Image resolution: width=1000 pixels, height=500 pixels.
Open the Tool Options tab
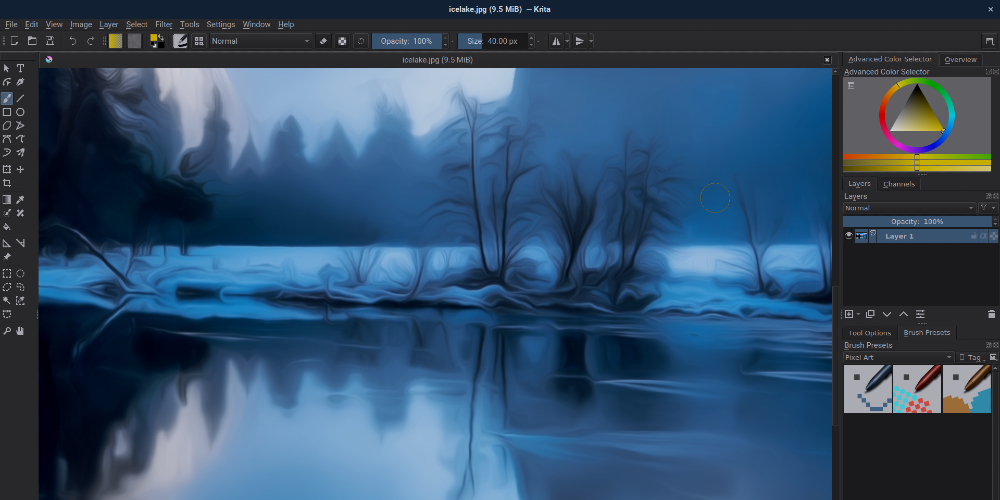(x=869, y=333)
